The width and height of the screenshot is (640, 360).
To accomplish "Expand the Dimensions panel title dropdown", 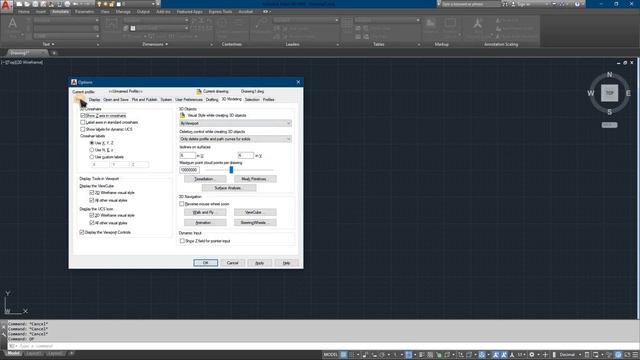I will pos(155,44).
